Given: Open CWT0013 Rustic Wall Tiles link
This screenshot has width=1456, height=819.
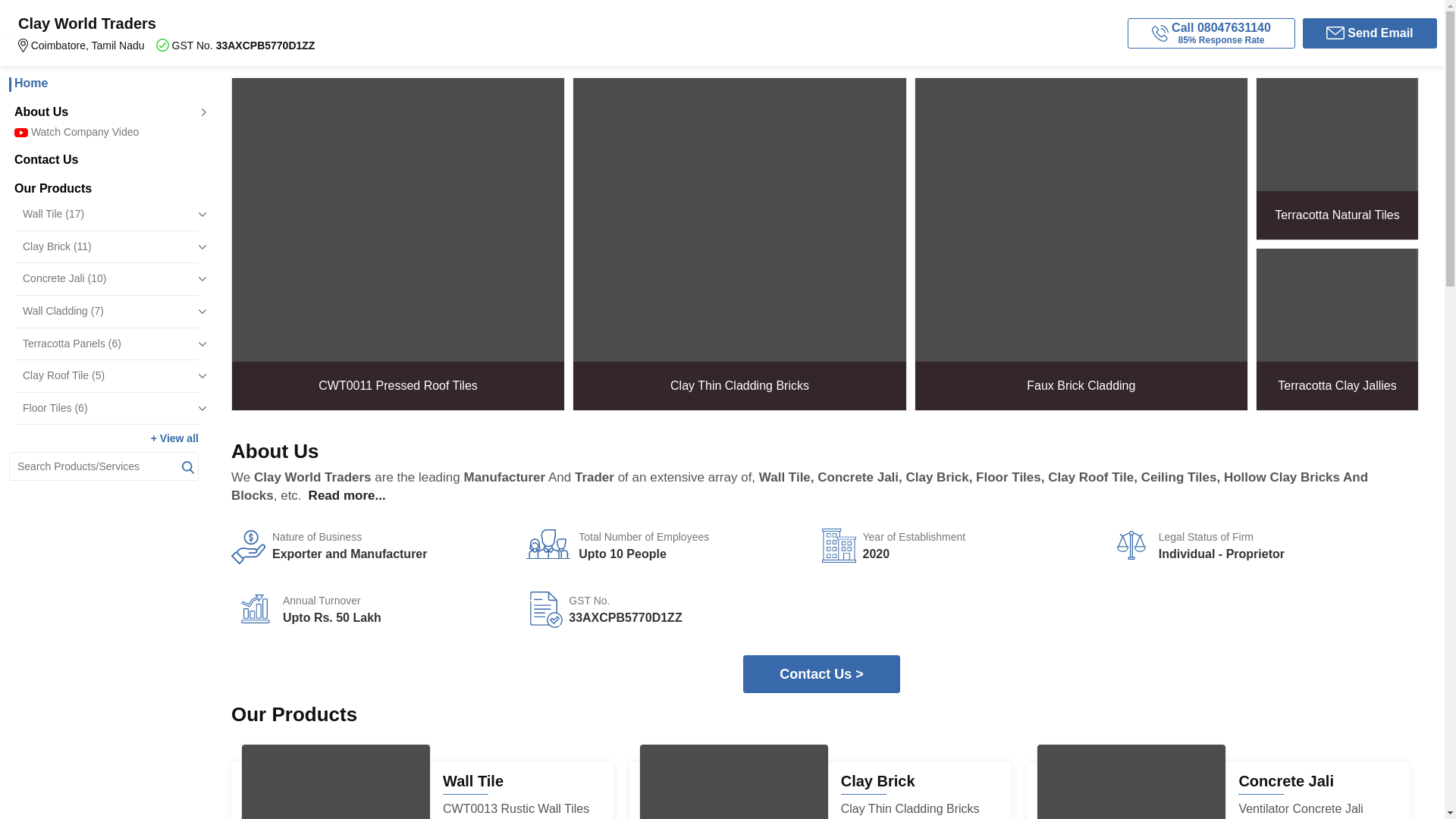Looking at the screenshot, I should pos(516,809).
